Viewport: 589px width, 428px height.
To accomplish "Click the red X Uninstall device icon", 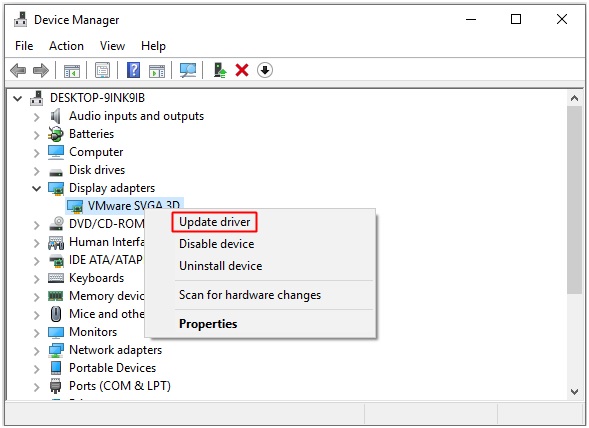I will click(242, 70).
